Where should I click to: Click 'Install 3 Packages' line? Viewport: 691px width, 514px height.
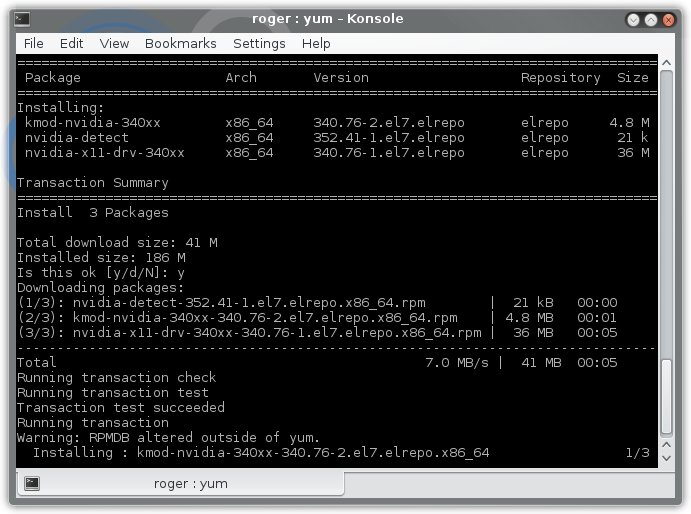[93, 213]
